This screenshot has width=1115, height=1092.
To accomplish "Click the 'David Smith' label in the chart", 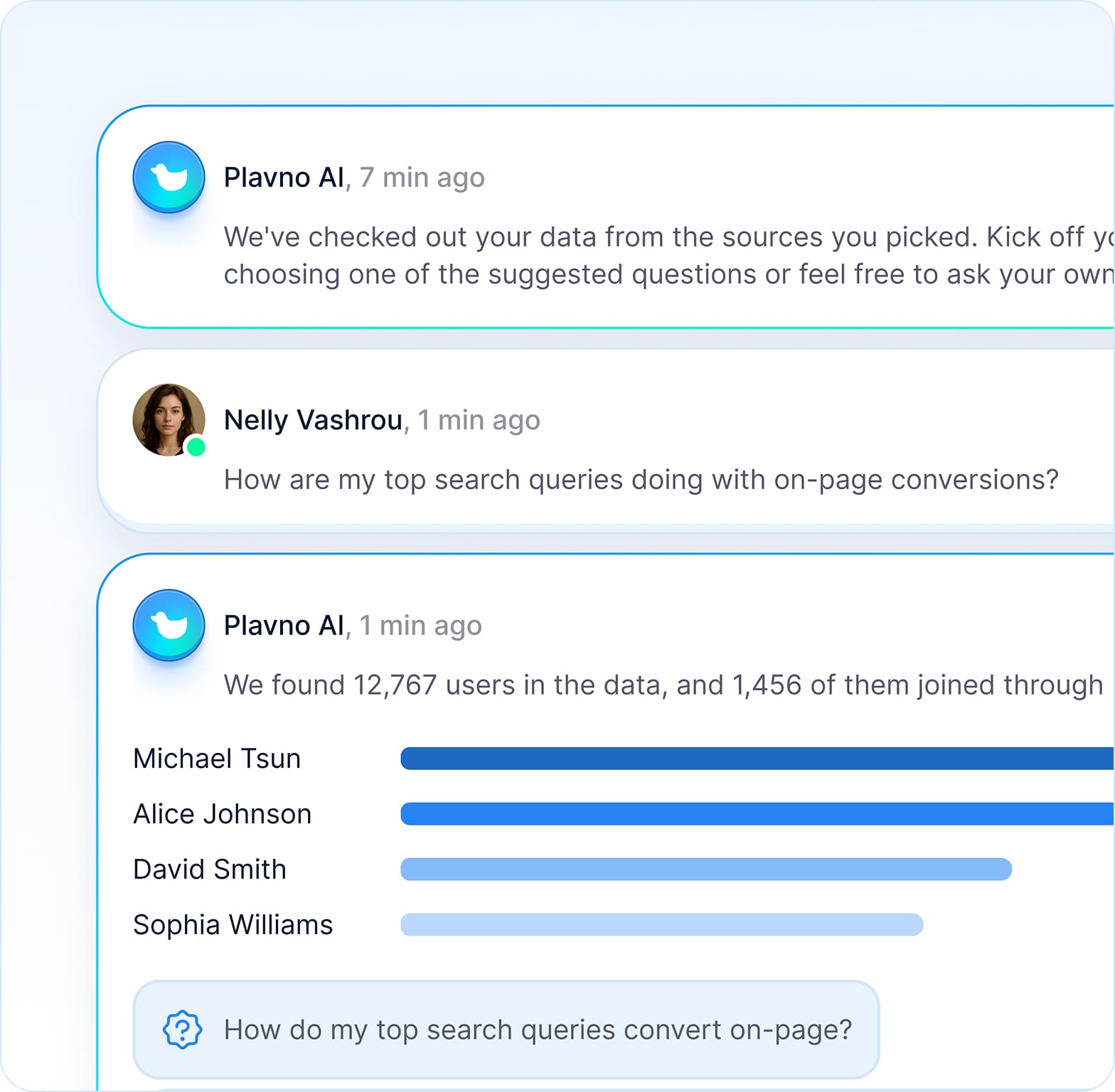I will tap(209, 869).
